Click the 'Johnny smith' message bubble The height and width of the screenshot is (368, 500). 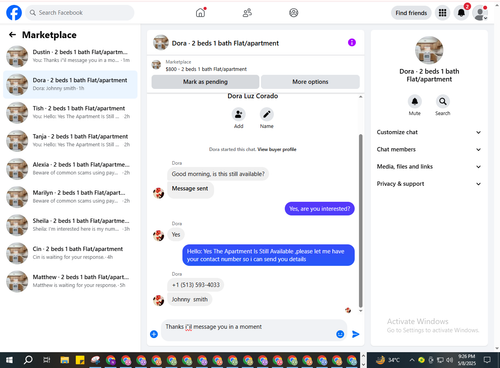pos(190,299)
